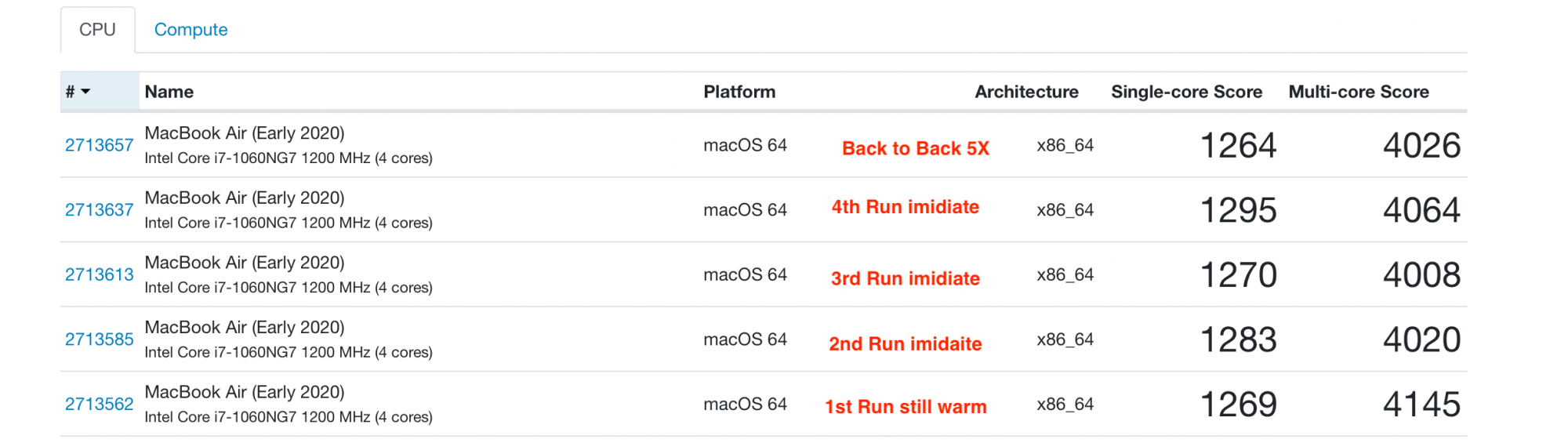Open the Compute tab
This screenshot has width=1568, height=443.
click(x=191, y=30)
